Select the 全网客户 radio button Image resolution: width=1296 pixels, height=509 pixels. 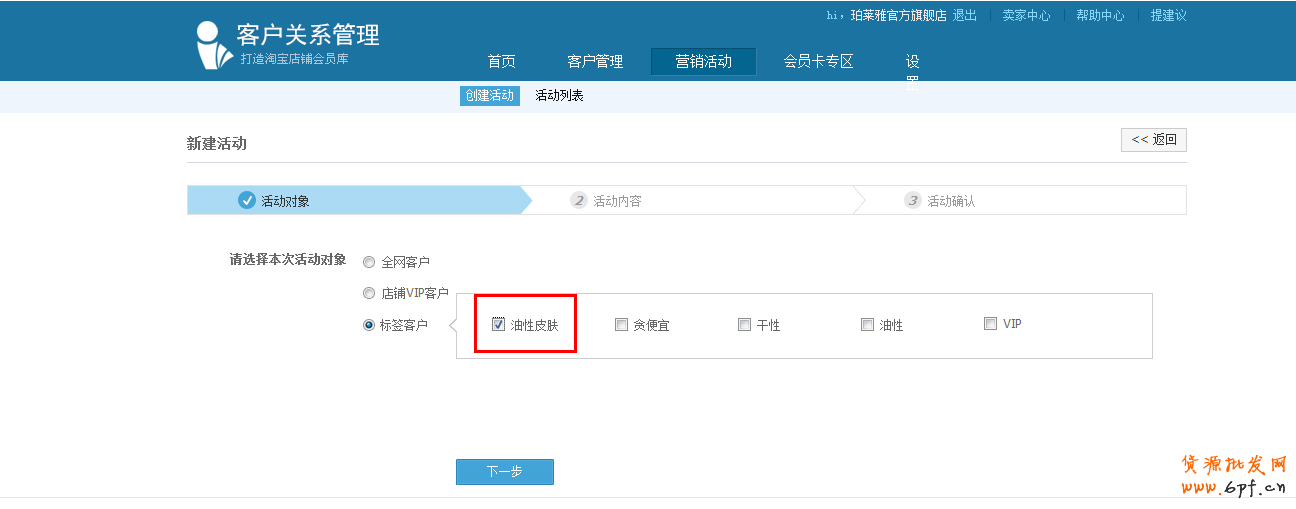(369, 262)
